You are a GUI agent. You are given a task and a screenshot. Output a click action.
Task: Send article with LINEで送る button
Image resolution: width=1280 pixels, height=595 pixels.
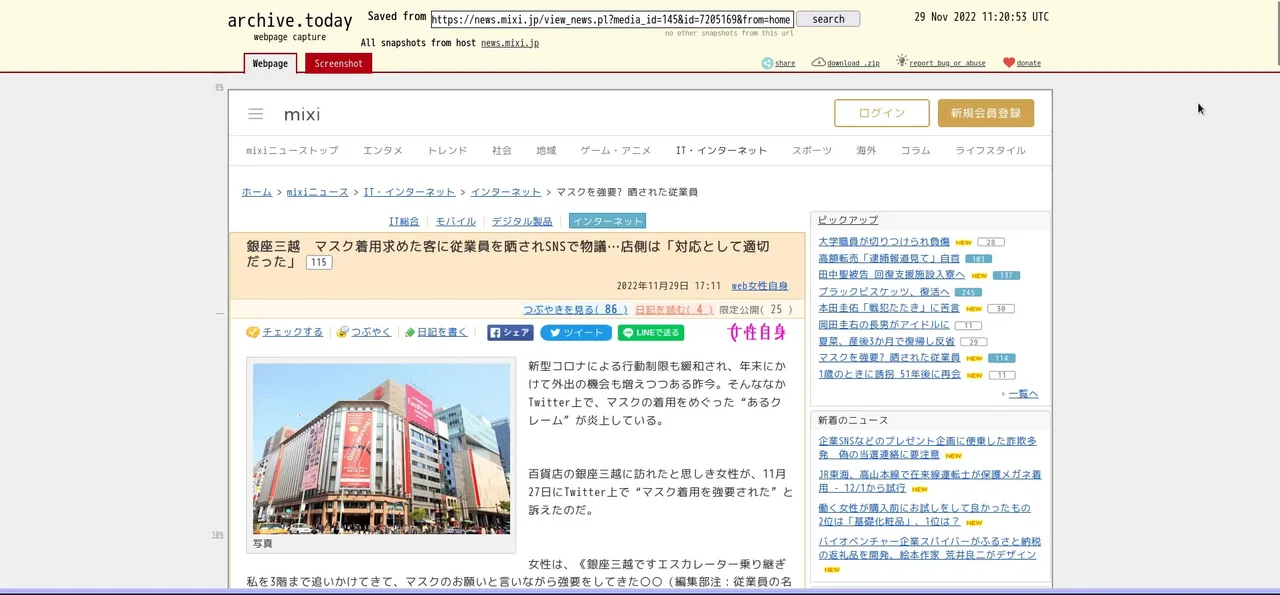(x=650, y=333)
